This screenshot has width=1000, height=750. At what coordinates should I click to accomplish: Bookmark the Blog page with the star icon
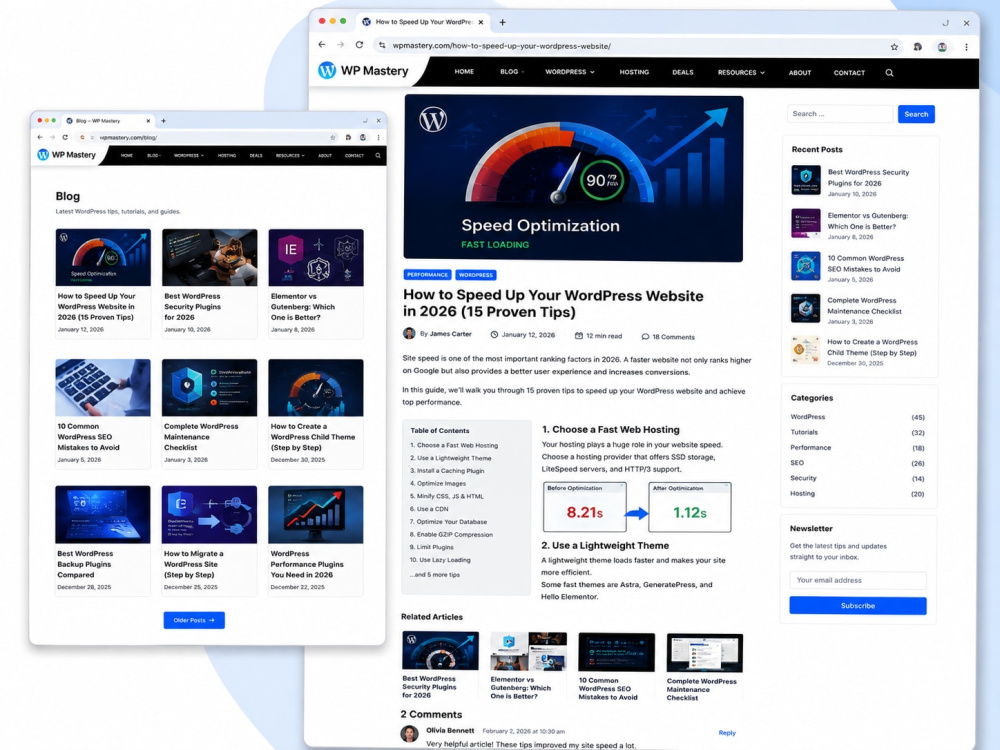coord(332,137)
